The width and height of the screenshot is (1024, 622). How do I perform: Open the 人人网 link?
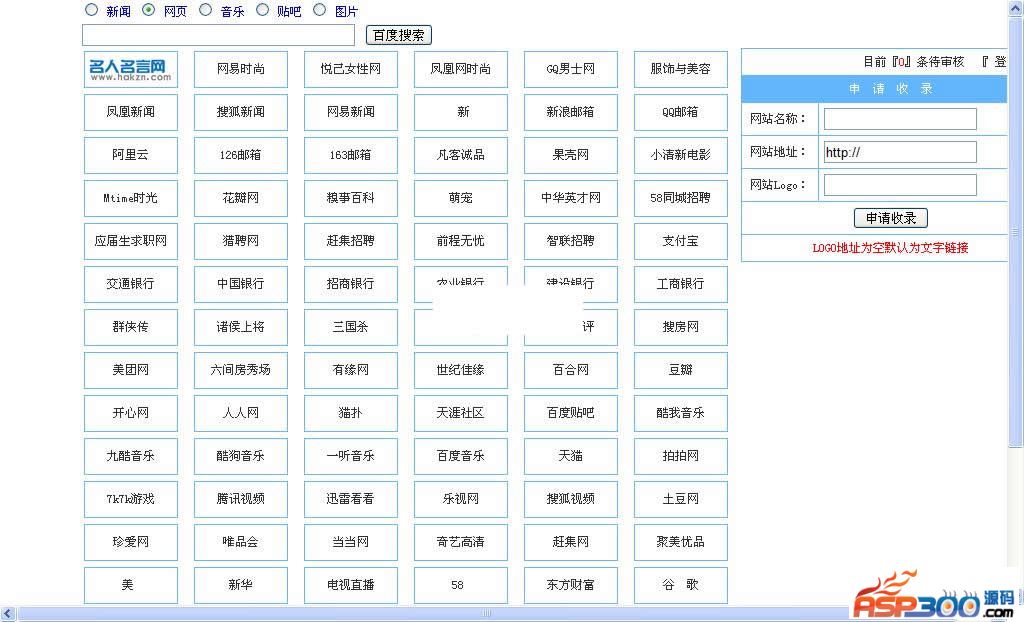(x=240, y=414)
